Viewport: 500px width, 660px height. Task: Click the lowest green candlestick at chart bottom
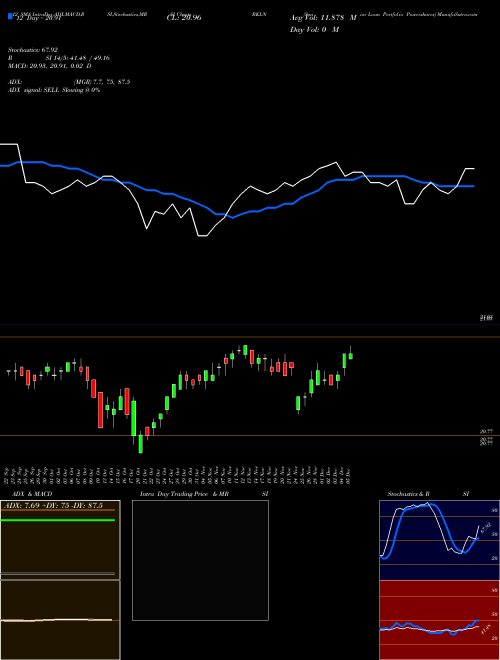141,444
